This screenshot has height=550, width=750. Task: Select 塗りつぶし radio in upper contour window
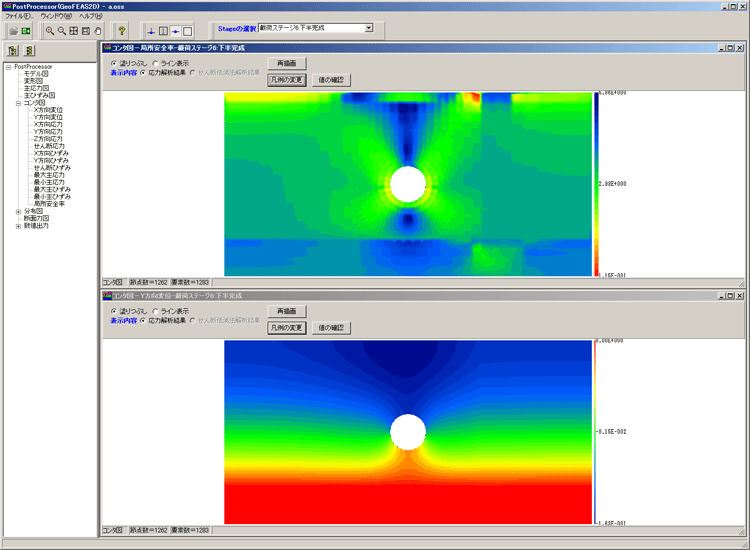point(114,63)
